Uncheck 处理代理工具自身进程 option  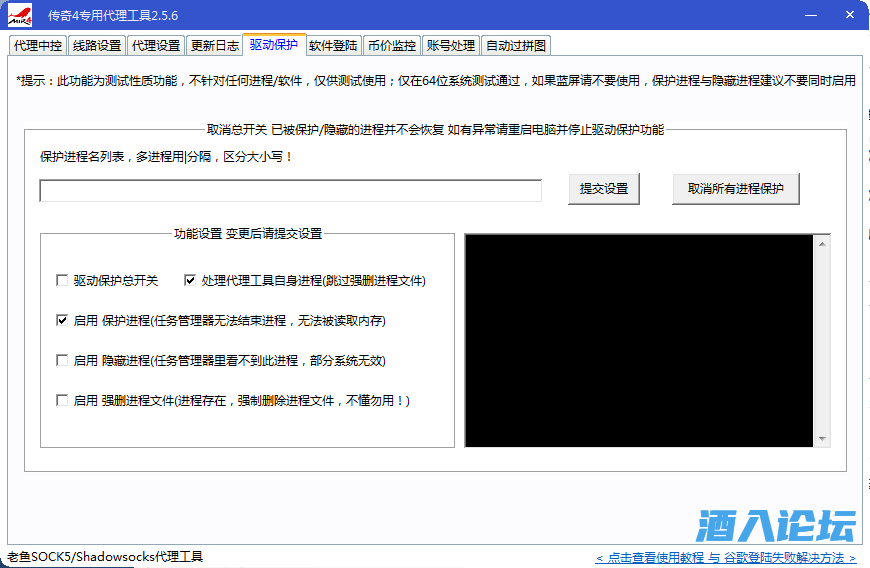point(191,281)
